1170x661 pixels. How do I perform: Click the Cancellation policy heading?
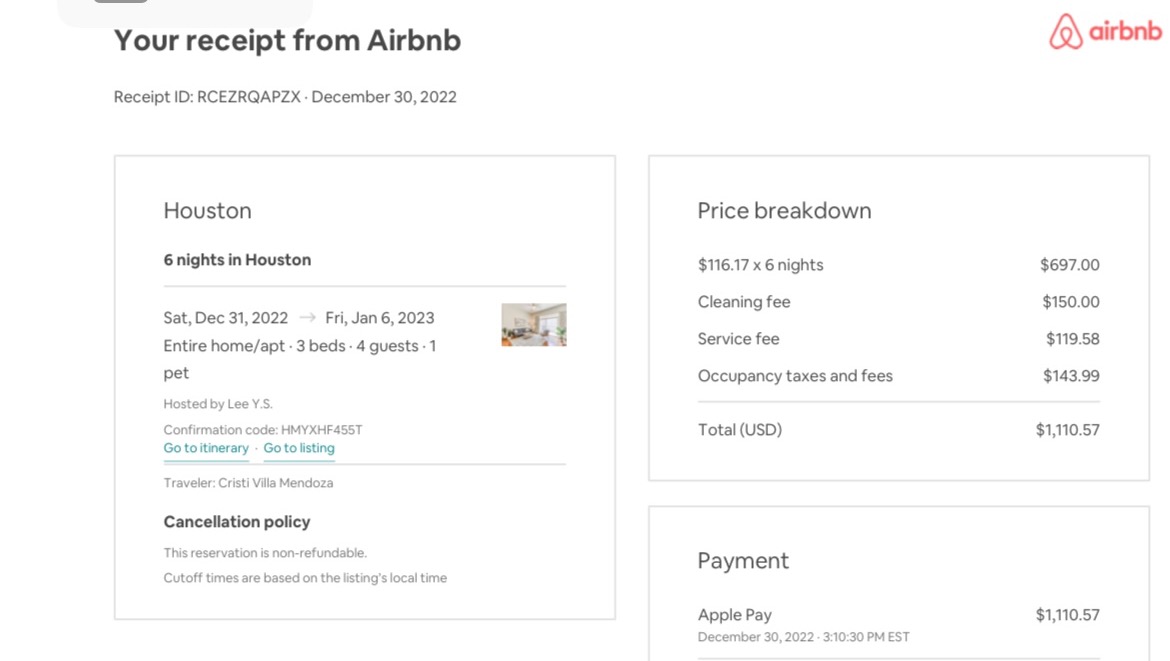(x=237, y=522)
